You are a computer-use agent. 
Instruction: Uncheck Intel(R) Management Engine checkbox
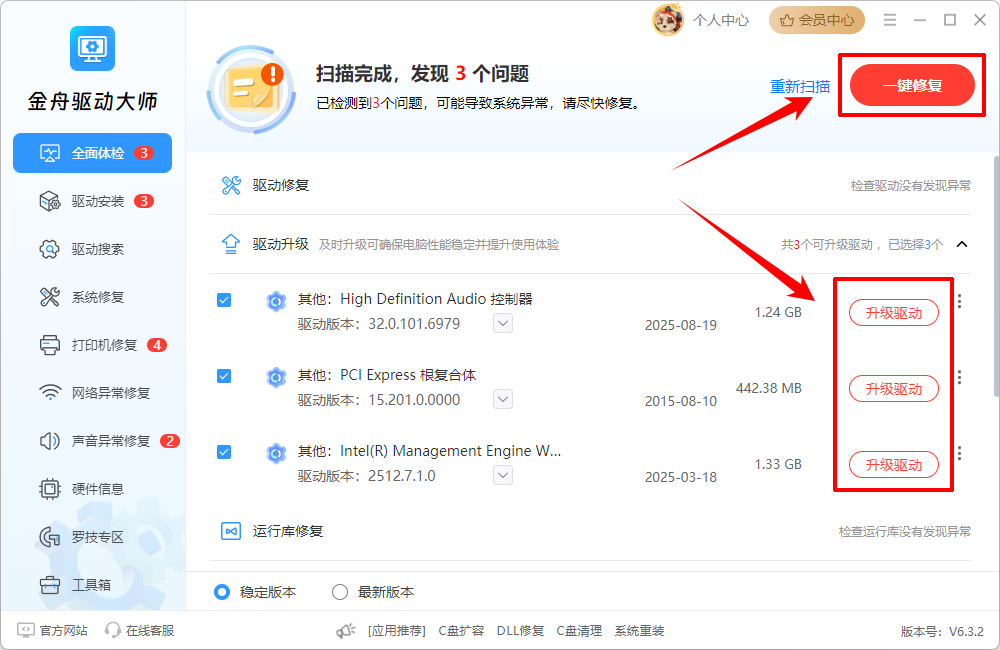coord(224,452)
